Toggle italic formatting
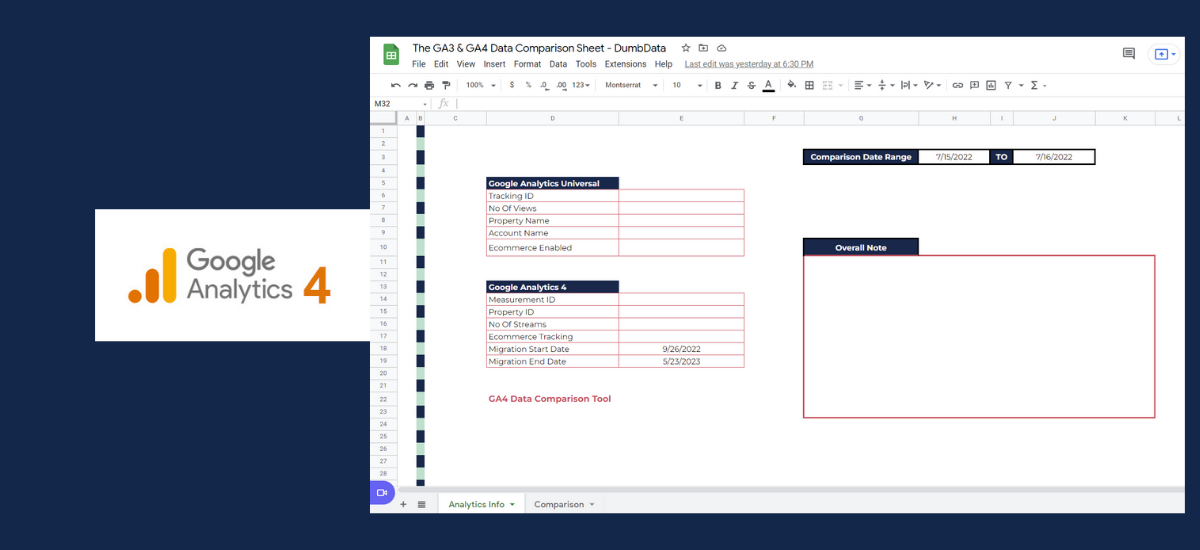The height and width of the screenshot is (550, 1200). 734,85
